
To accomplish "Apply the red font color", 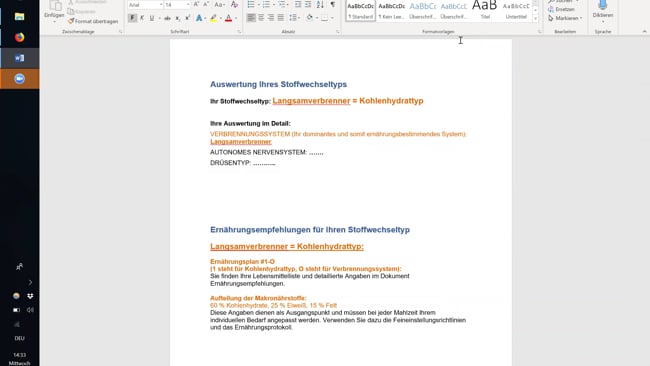I will coord(228,18).
